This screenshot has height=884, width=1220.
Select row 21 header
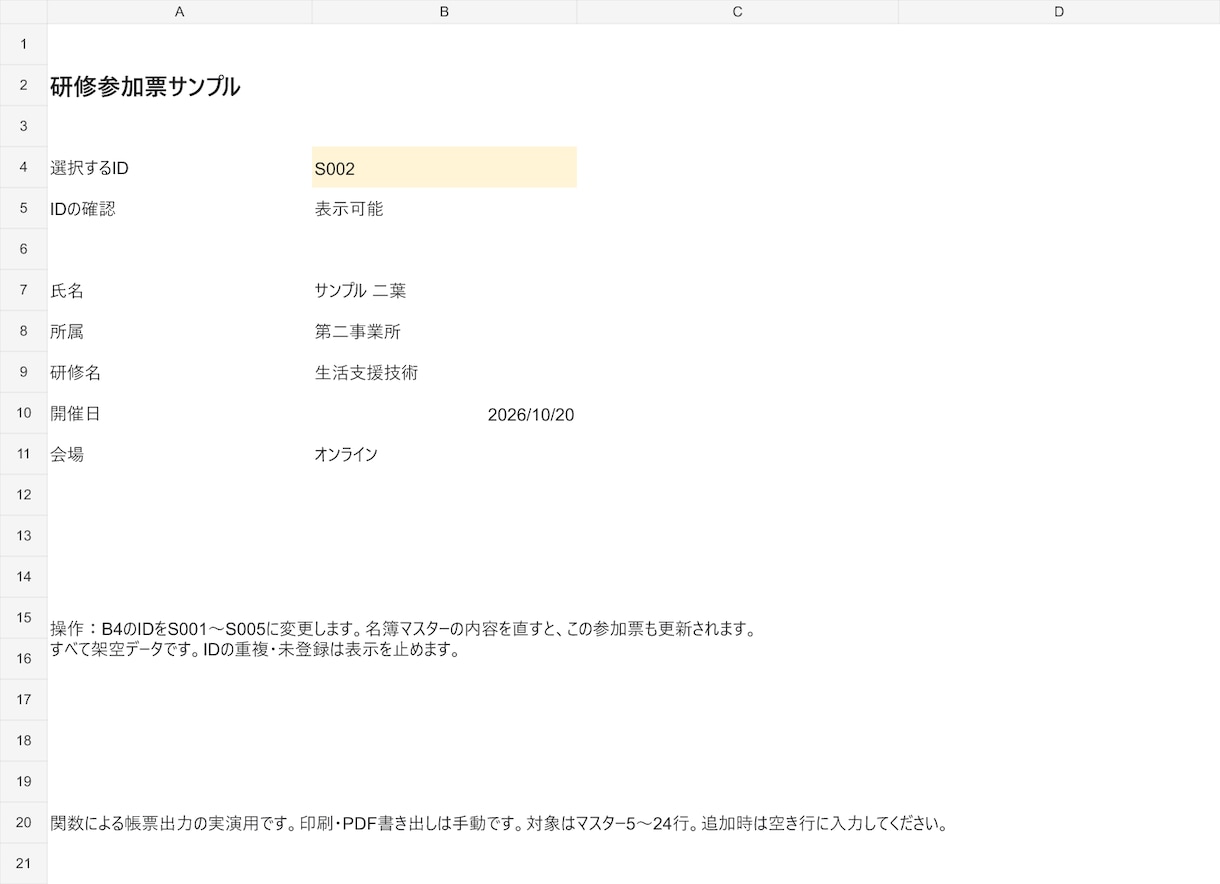[23, 863]
